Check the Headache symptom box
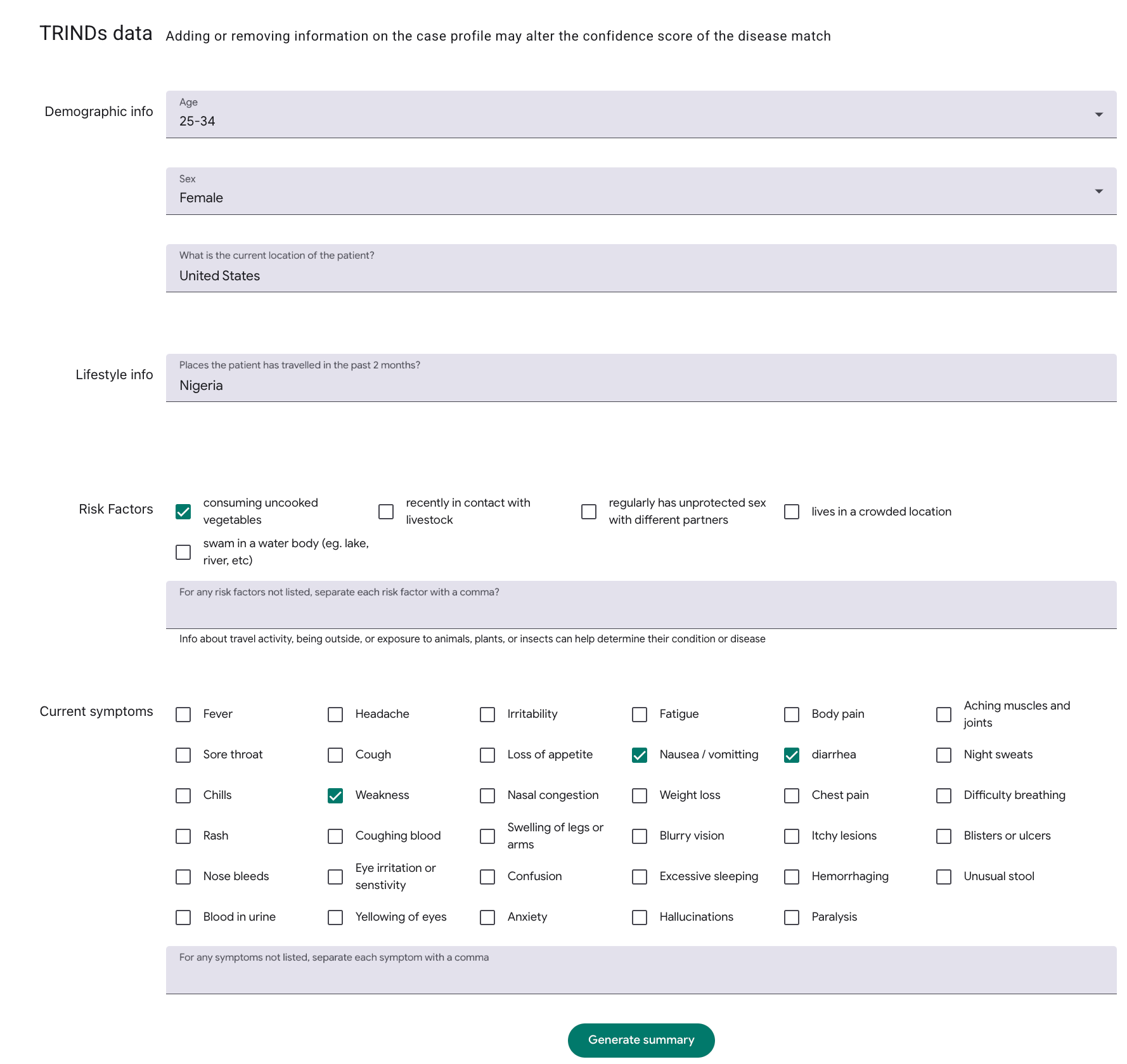 click(x=335, y=715)
